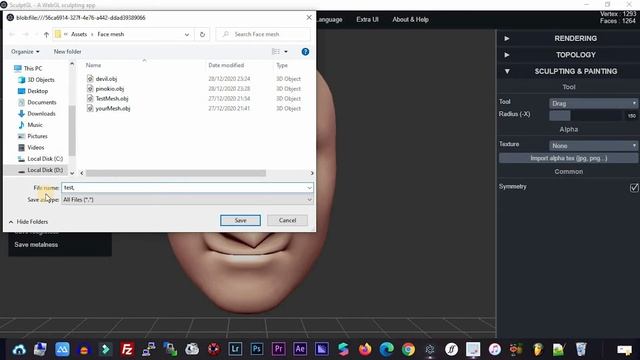640x360 pixels.
Task: Click the Save button
Action: point(240,220)
